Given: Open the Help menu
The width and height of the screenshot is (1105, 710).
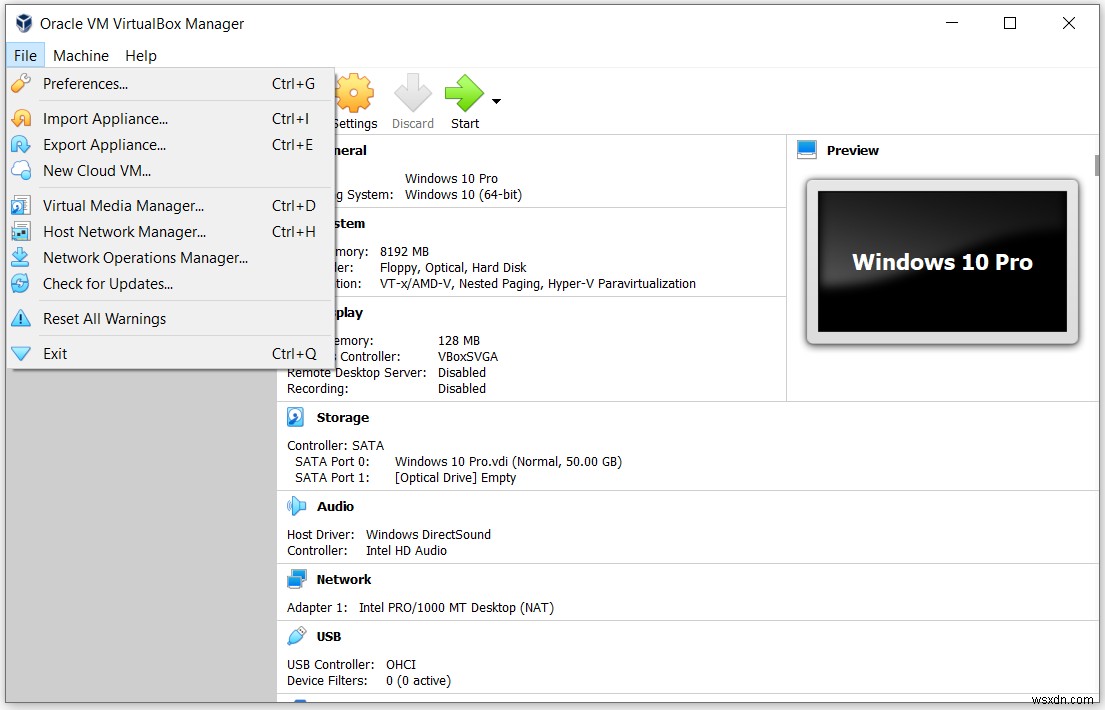Looking at the screenshot, I should coord(140,55).
